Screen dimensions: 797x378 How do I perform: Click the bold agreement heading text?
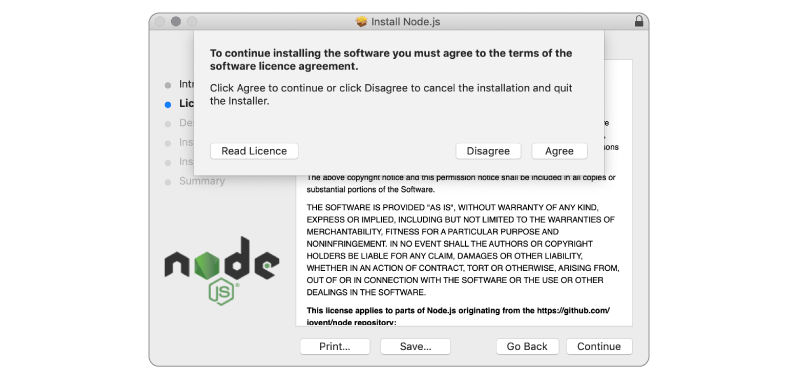coord(391,60)
